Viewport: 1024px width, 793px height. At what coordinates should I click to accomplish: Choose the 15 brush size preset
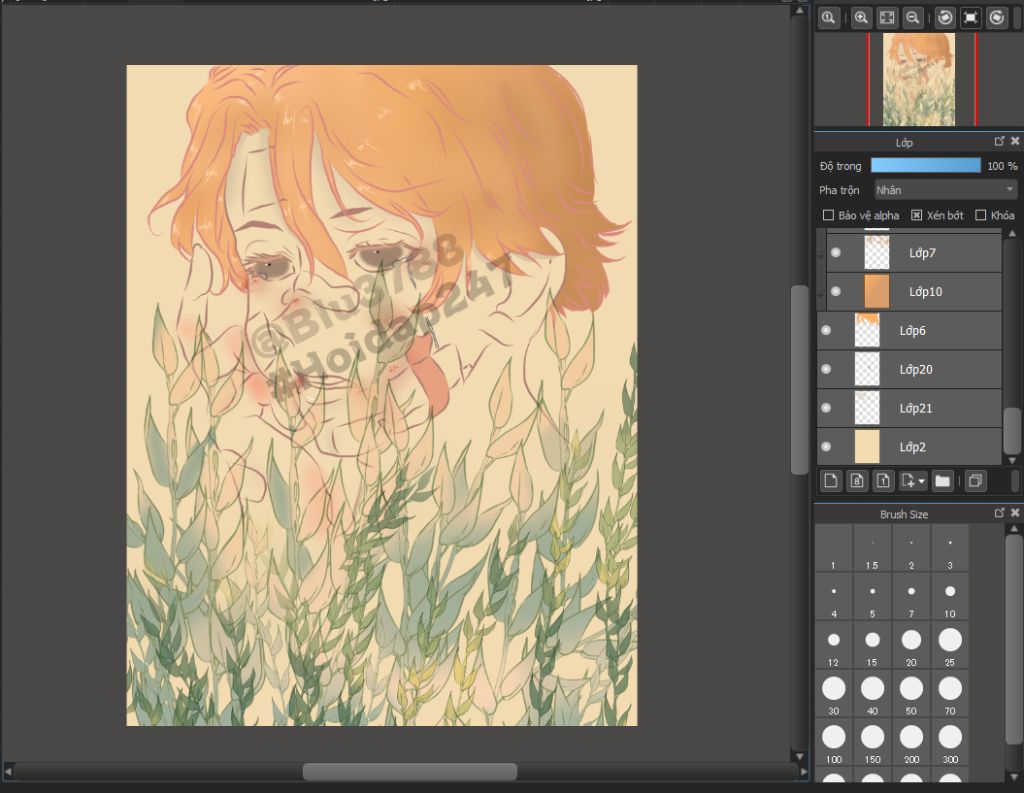[872, 646]
